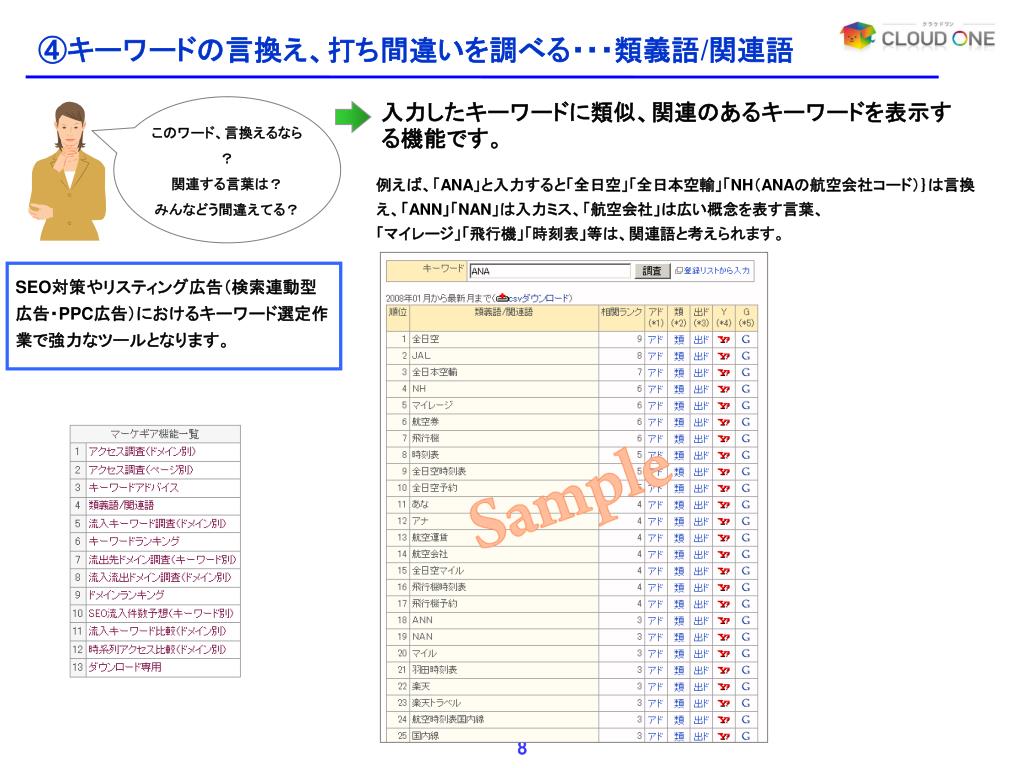Open 流入キーワード調査(ドメイン別) menu item
This screenshot has height=768, width=1024.
click(157, 523)
